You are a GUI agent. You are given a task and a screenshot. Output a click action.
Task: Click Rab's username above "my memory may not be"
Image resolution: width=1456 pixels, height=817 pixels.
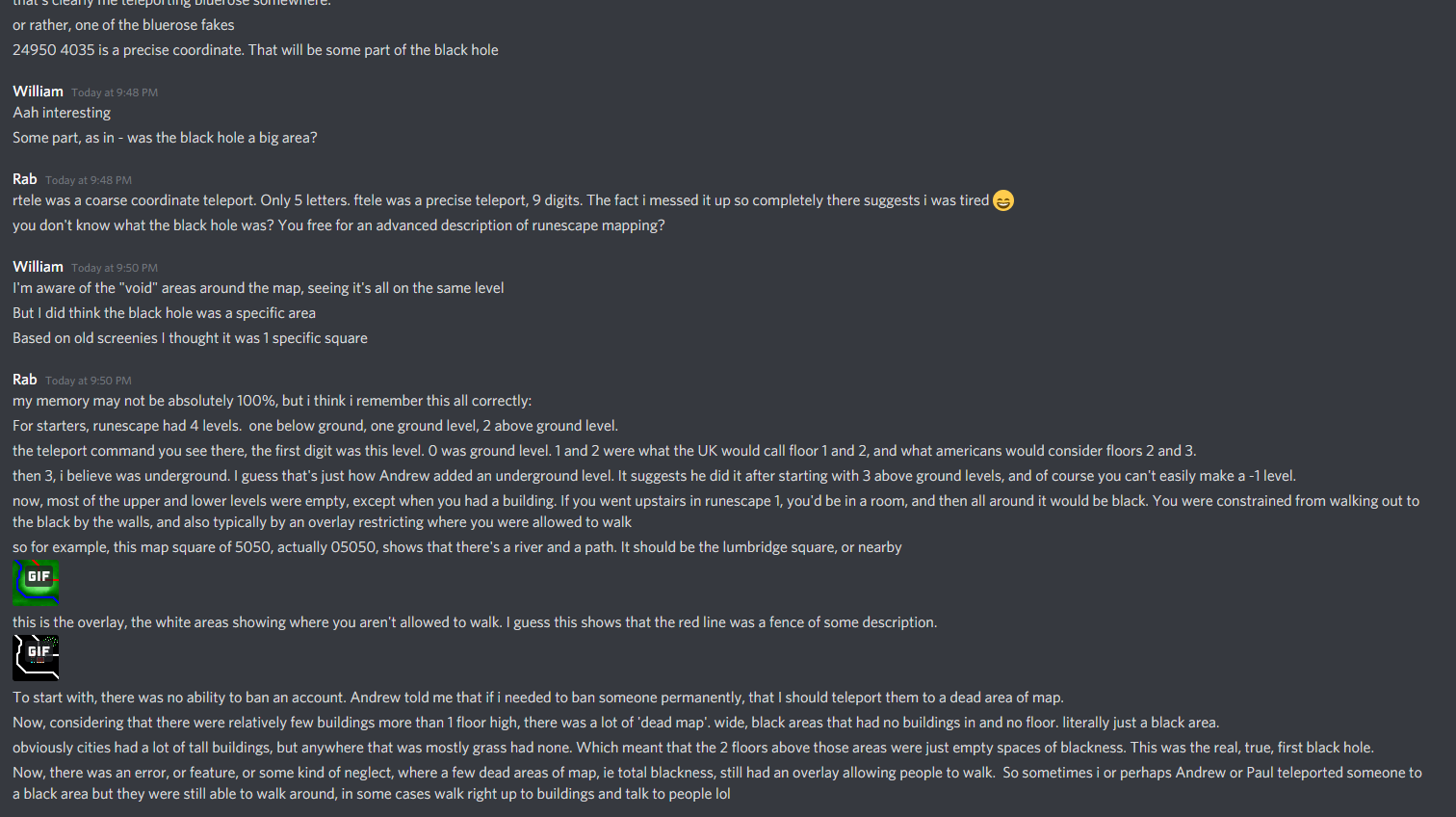click(25, 380)
